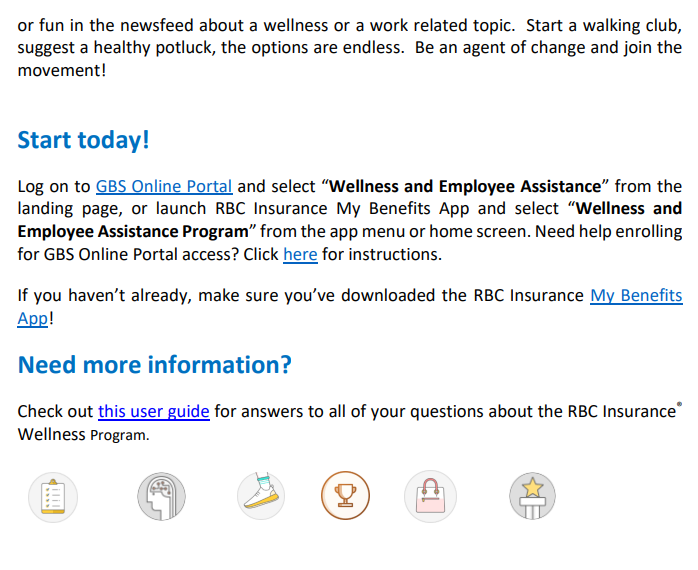
Task: Click the orange trophy icon
Action: pos(345,496)
